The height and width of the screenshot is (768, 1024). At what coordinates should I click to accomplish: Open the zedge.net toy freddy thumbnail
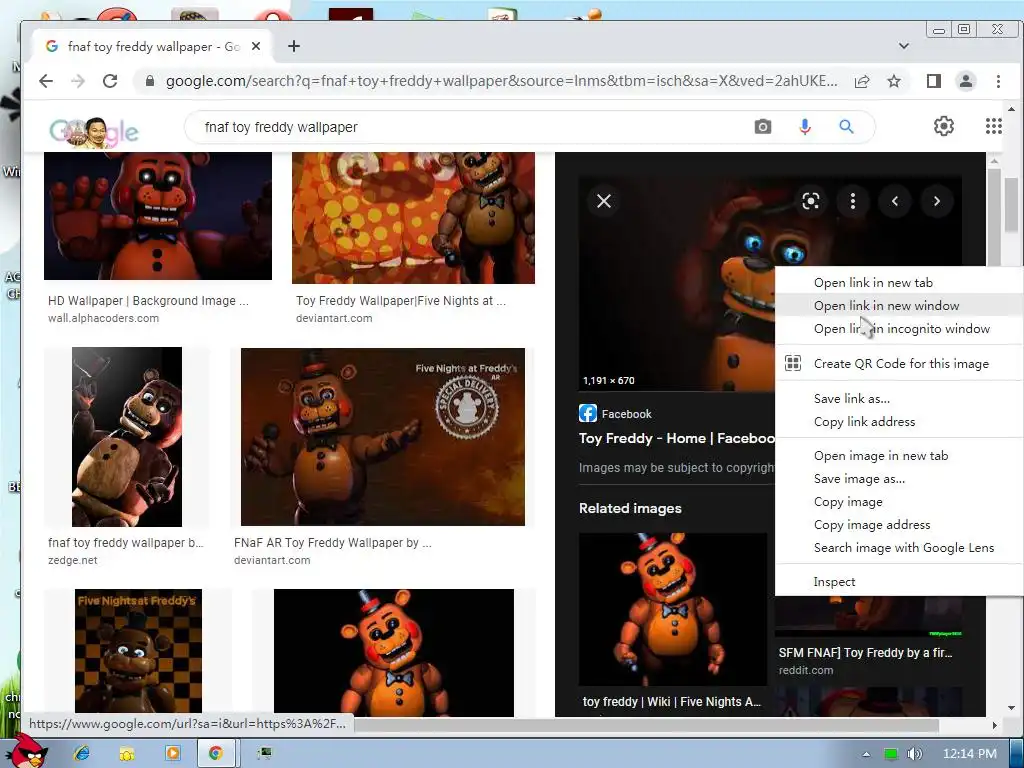coord(127,437)
